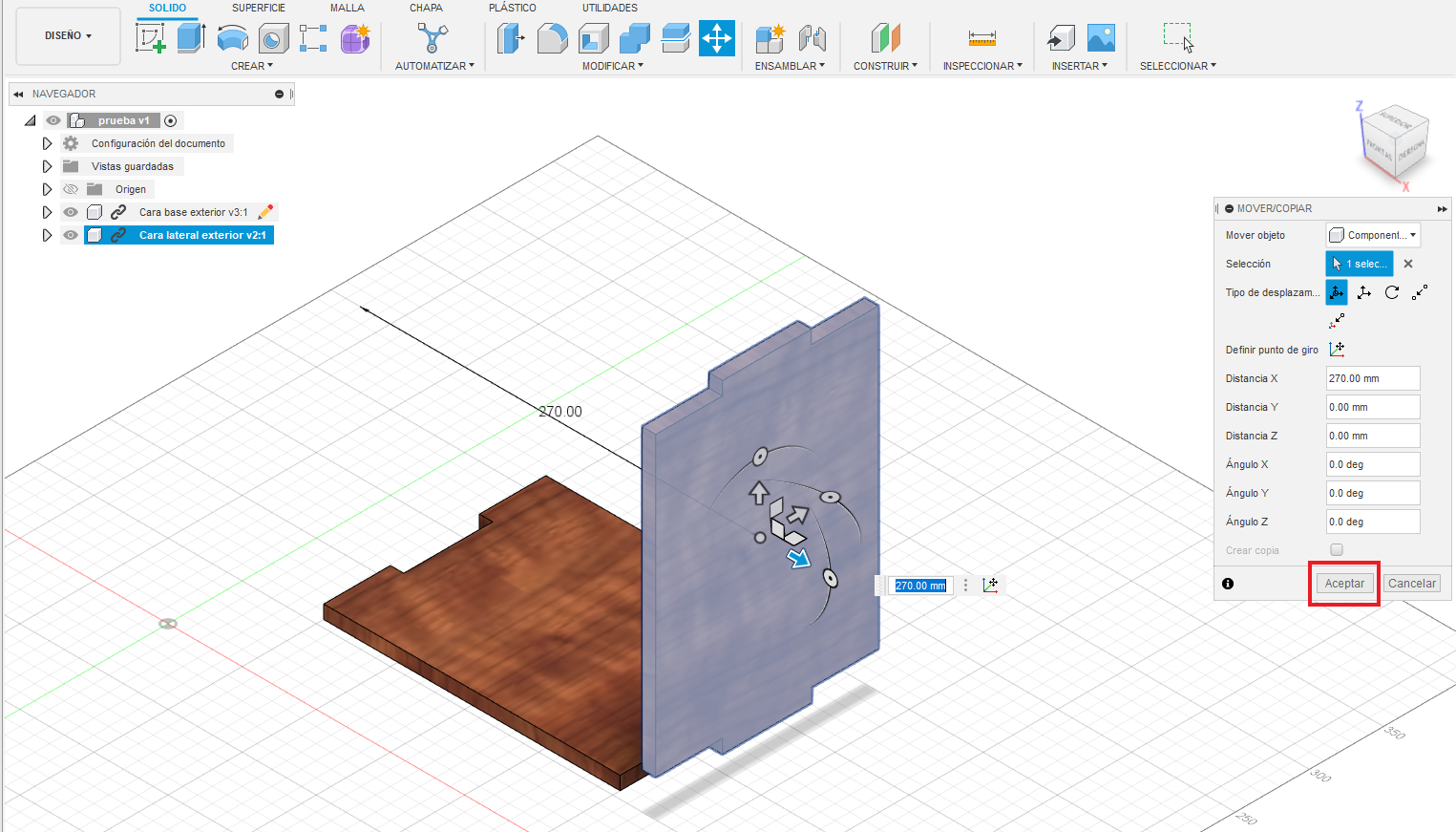Image resolution: width=1456 pixels, height=832 pixels.
Task: Open the Rectangular Pattern tool
Action: [313, 38]
